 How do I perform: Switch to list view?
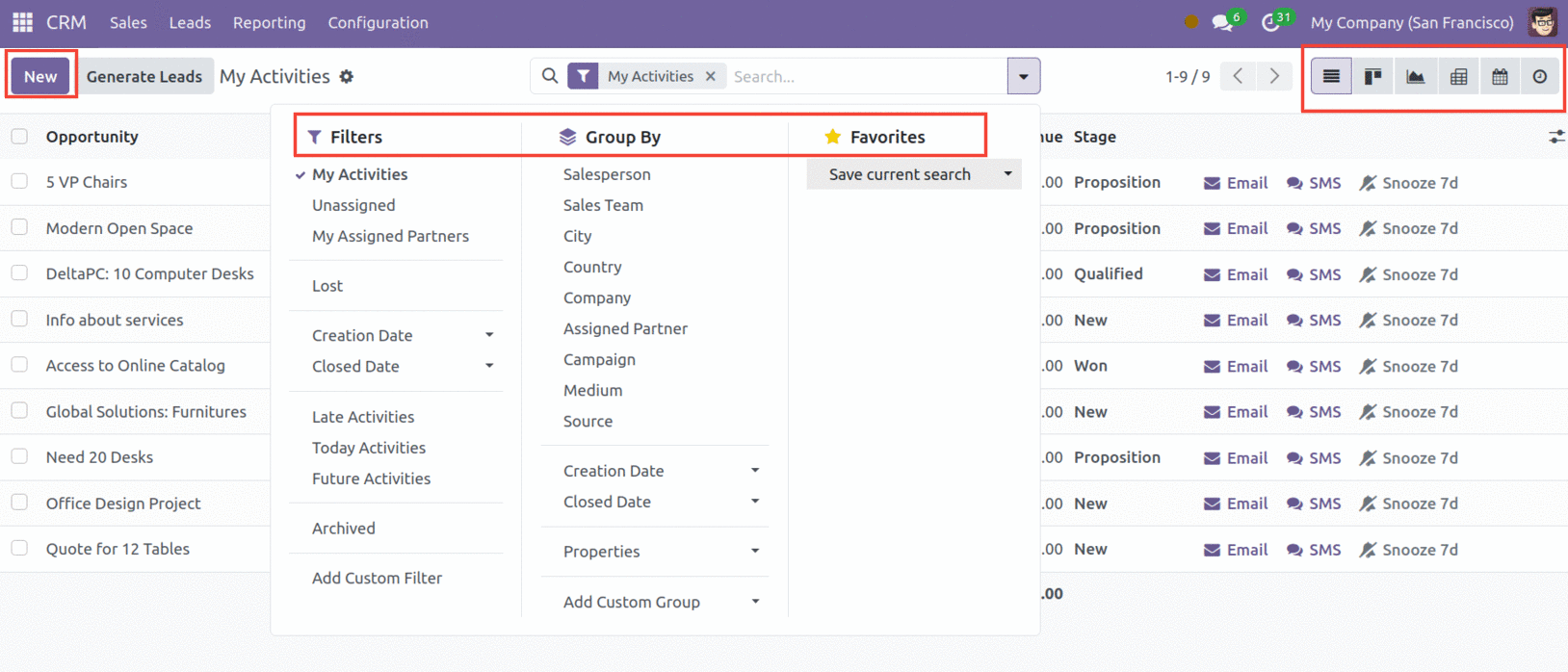(1331, 76)
